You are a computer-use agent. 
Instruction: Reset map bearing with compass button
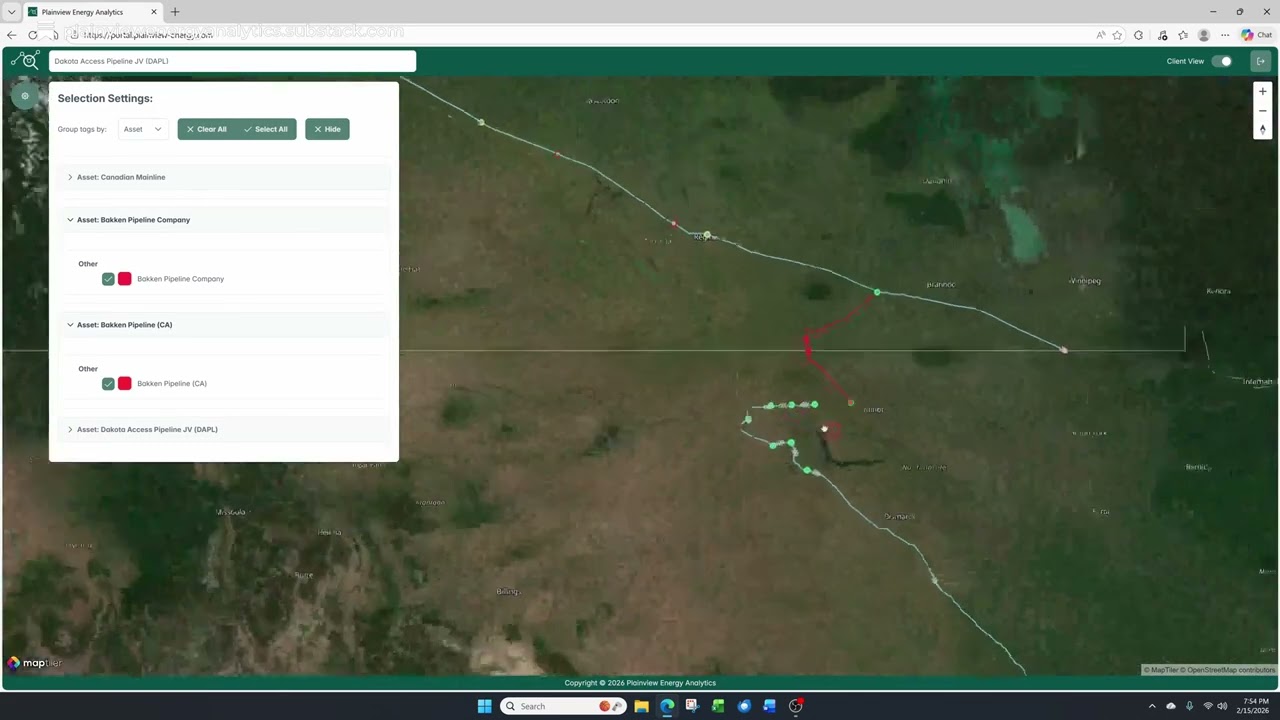click(1262, 129)
